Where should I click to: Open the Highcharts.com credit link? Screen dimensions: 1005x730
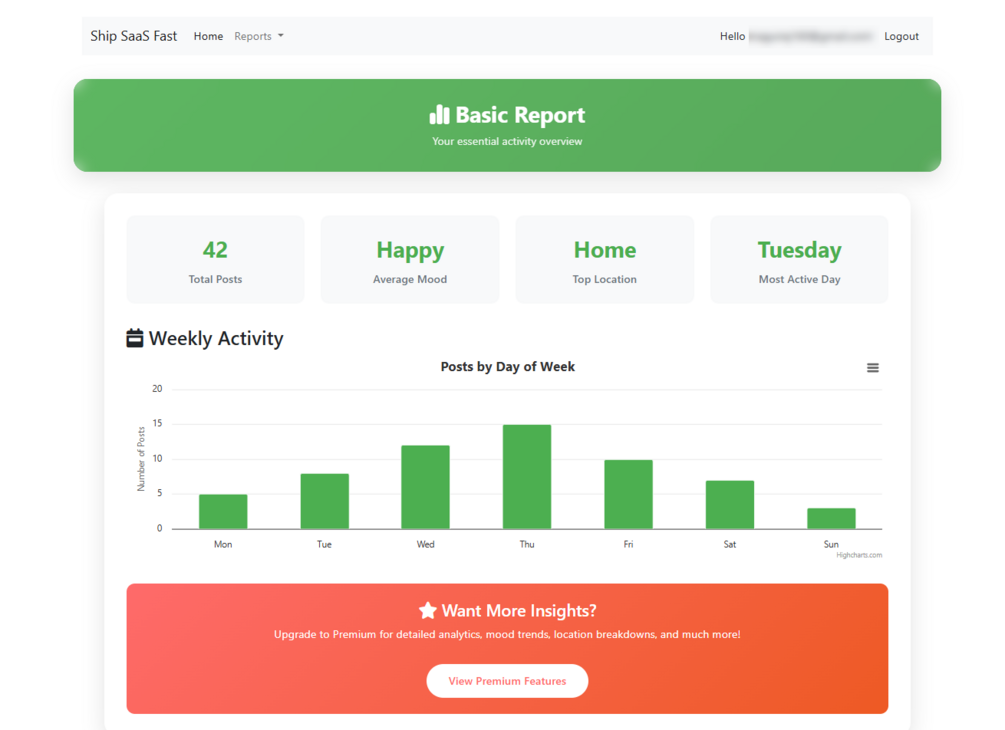click(x=859, y=555)
